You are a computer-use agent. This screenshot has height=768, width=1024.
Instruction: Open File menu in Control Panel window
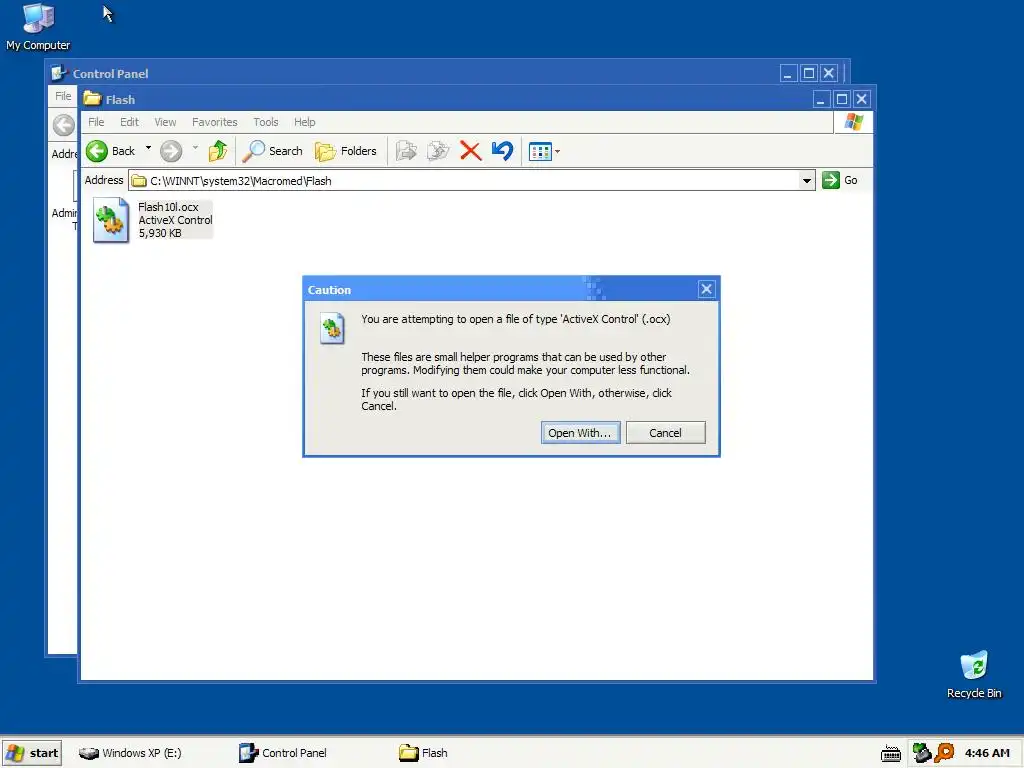63,96
